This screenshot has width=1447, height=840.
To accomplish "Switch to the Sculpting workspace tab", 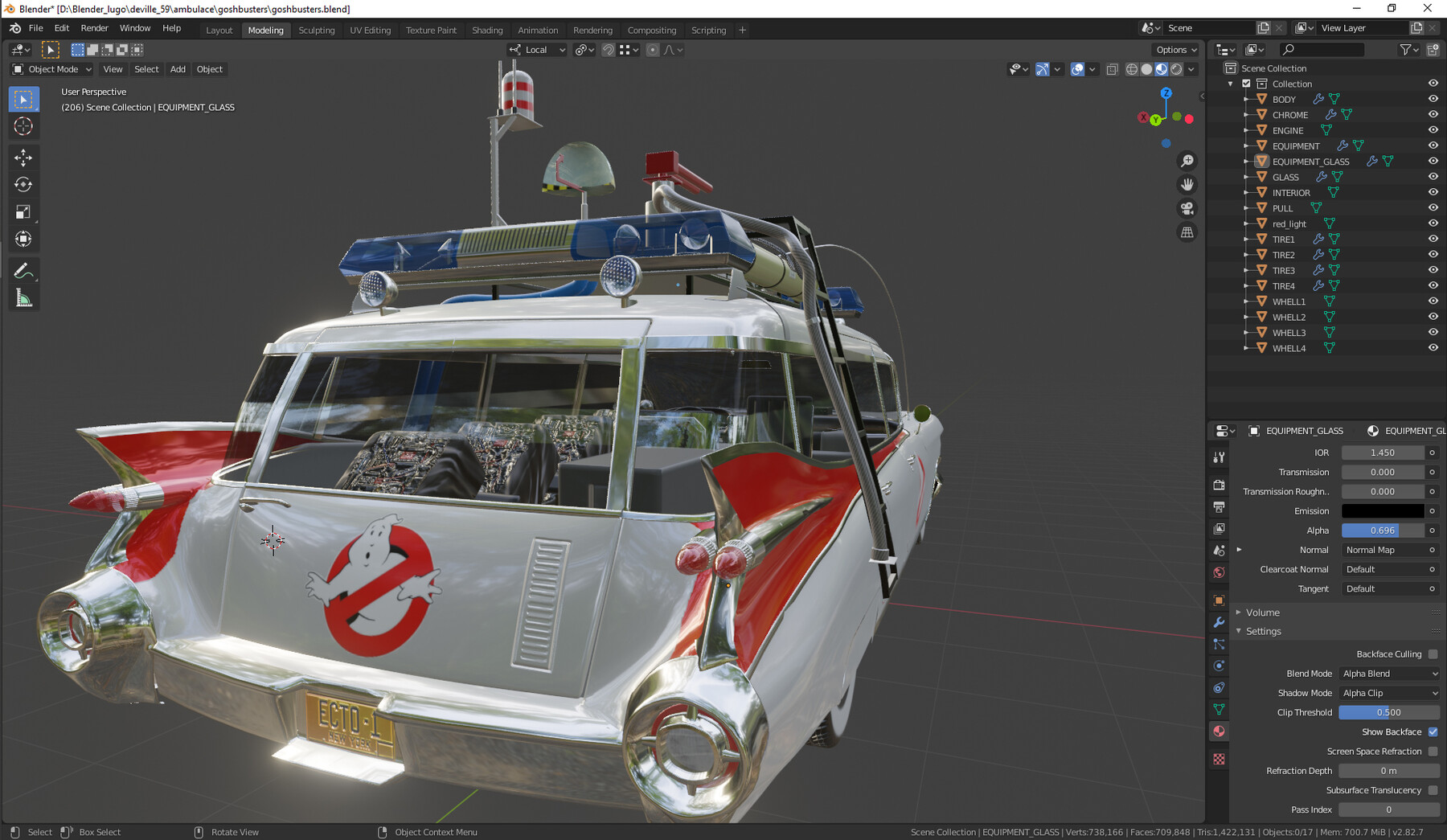I will [x=316, y=31].
